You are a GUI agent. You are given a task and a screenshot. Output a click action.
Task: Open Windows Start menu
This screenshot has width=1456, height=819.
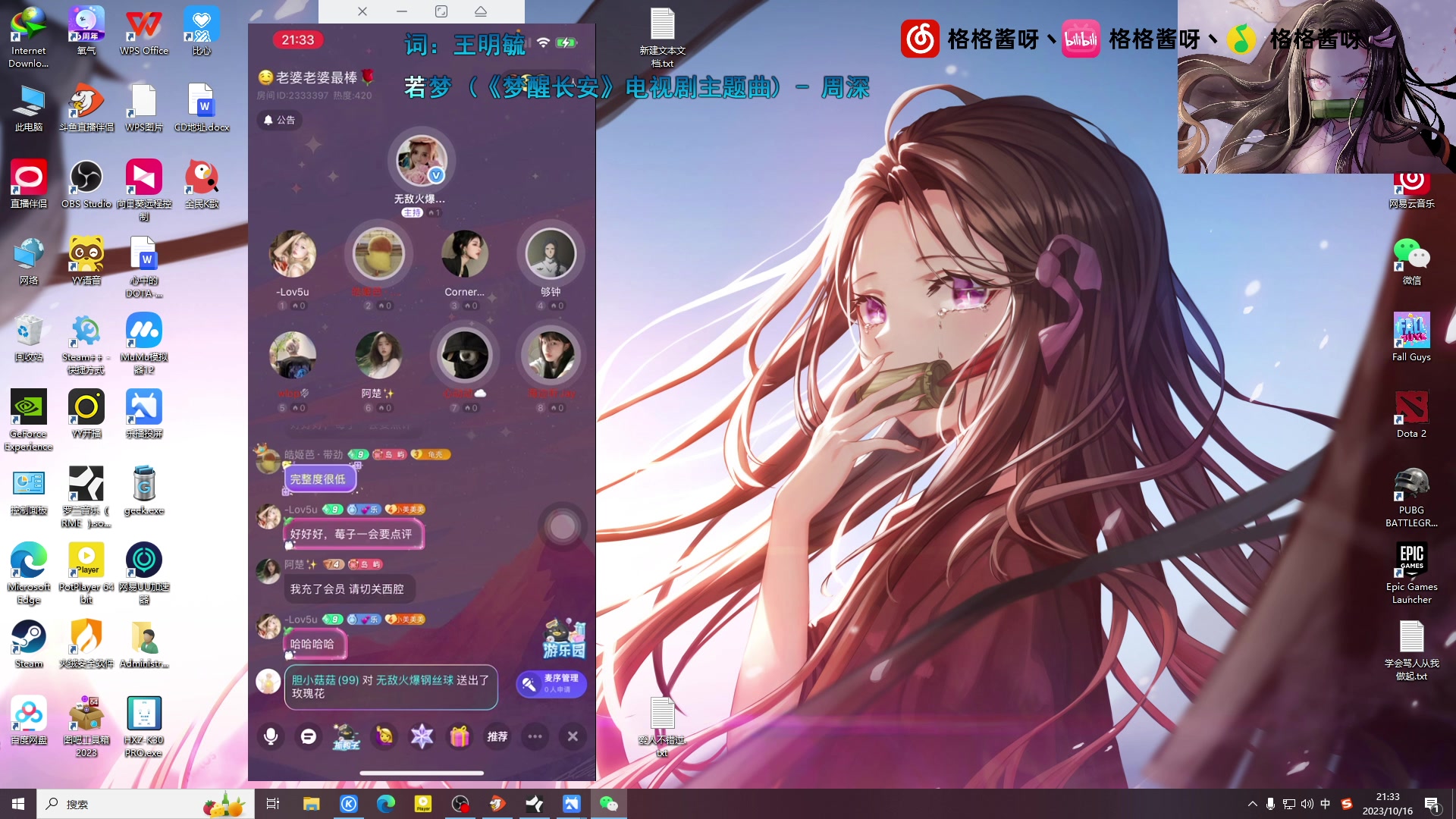(x=18, y=804)
